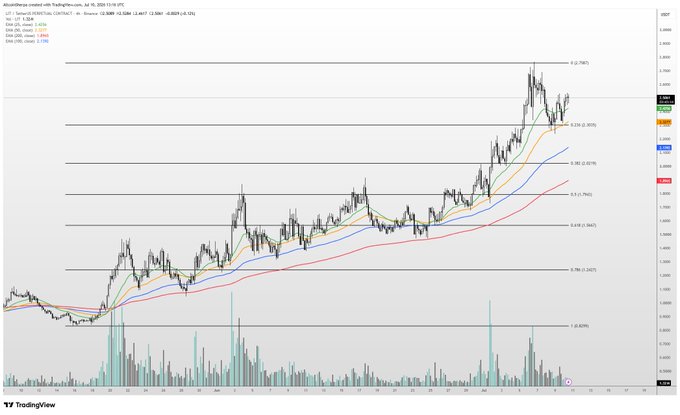The width and height of the screenshot is (680, 415).
Task: Click the 'created with TradingView.com' header text
Action: [x=56, y=5]
